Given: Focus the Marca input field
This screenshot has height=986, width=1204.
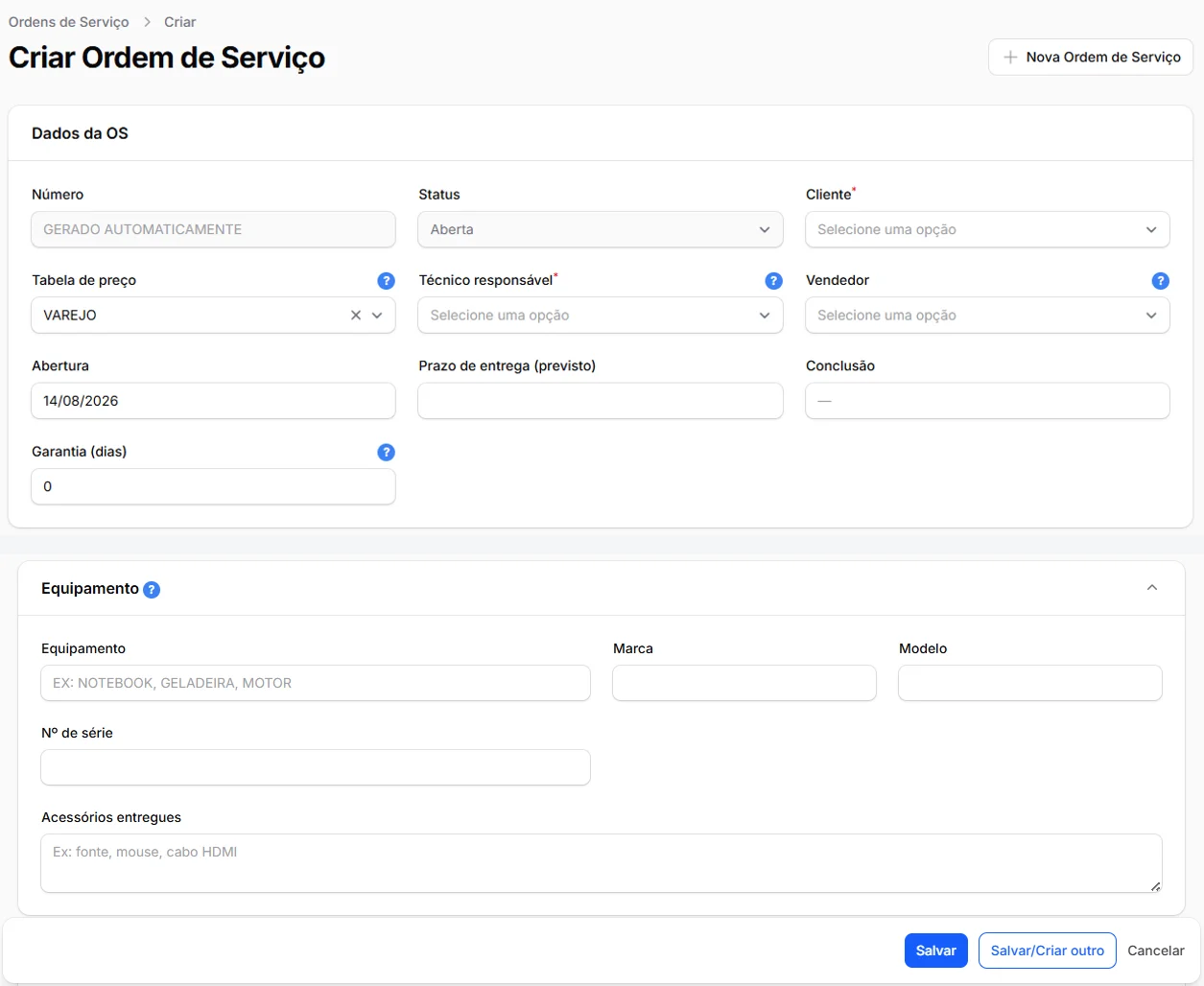Looking at the screenshot, I should [x=744, y=683].
